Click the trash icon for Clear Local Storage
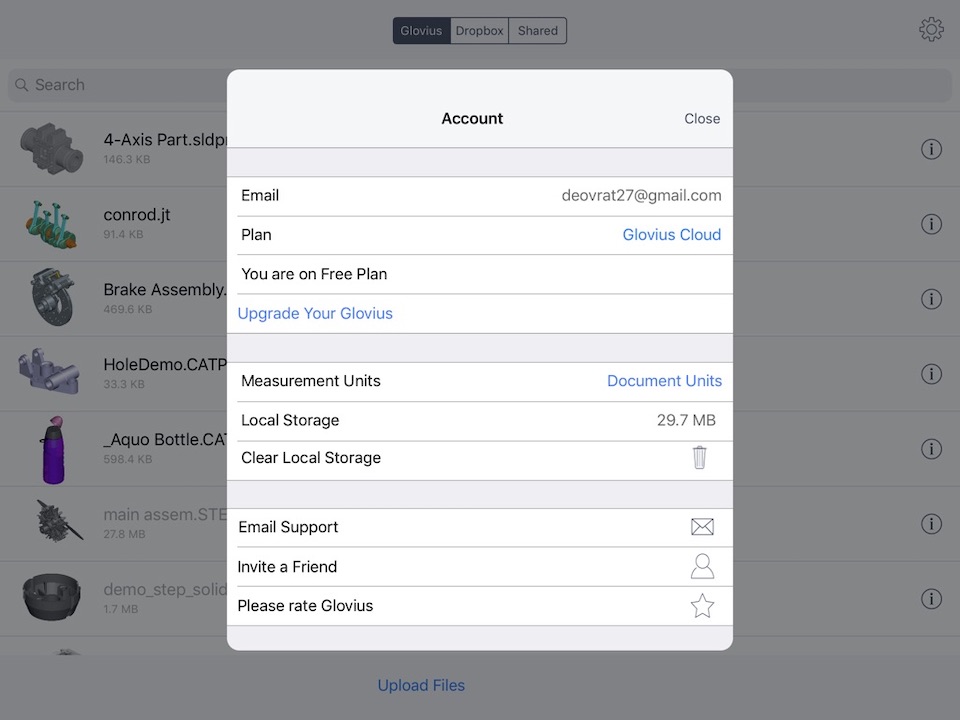960x720 pixels. click(x=699, y=458)
